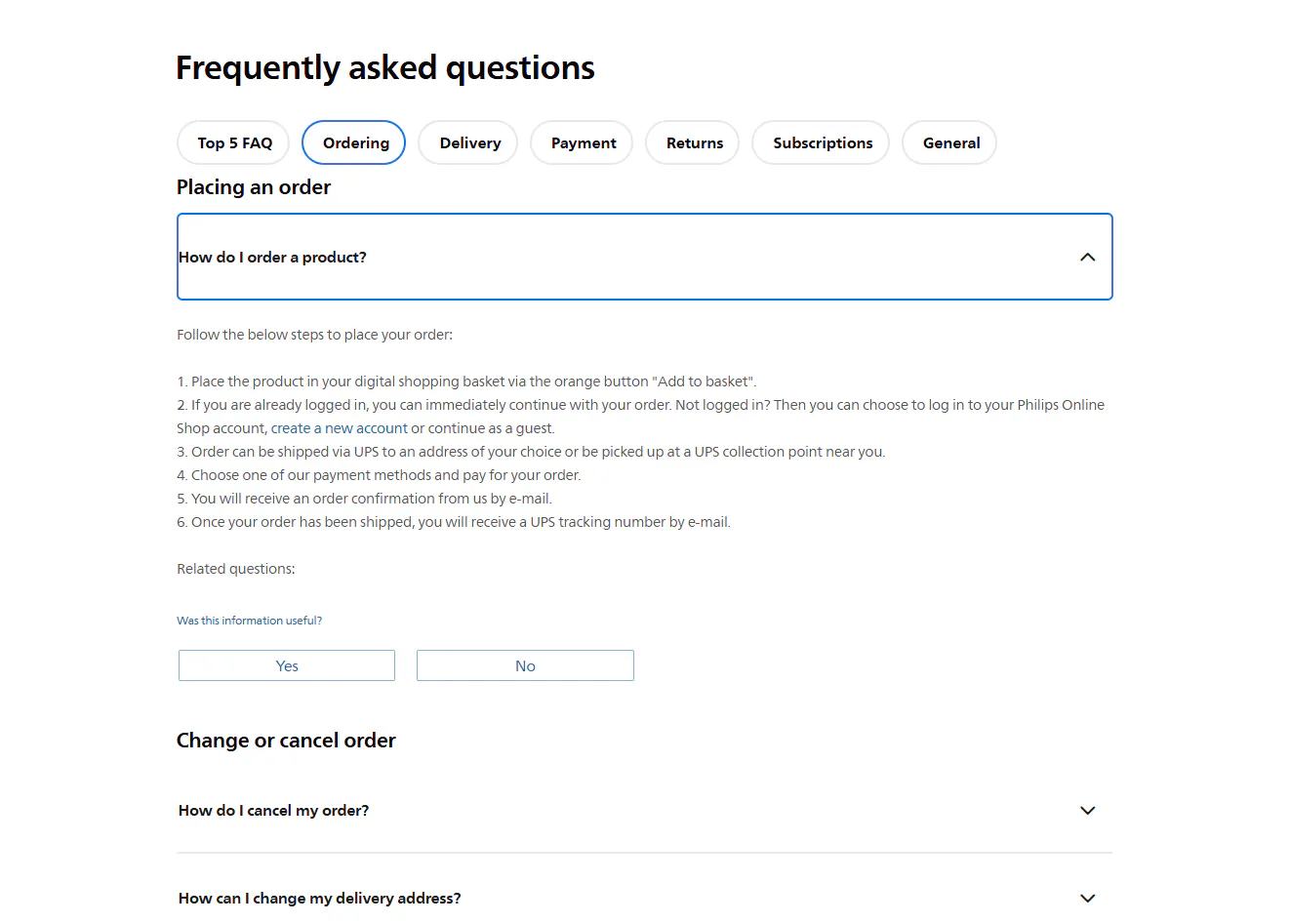Viewport: 1290px width, 924px height.
Task: Select the Ordering tab
Action: point(355,143)
